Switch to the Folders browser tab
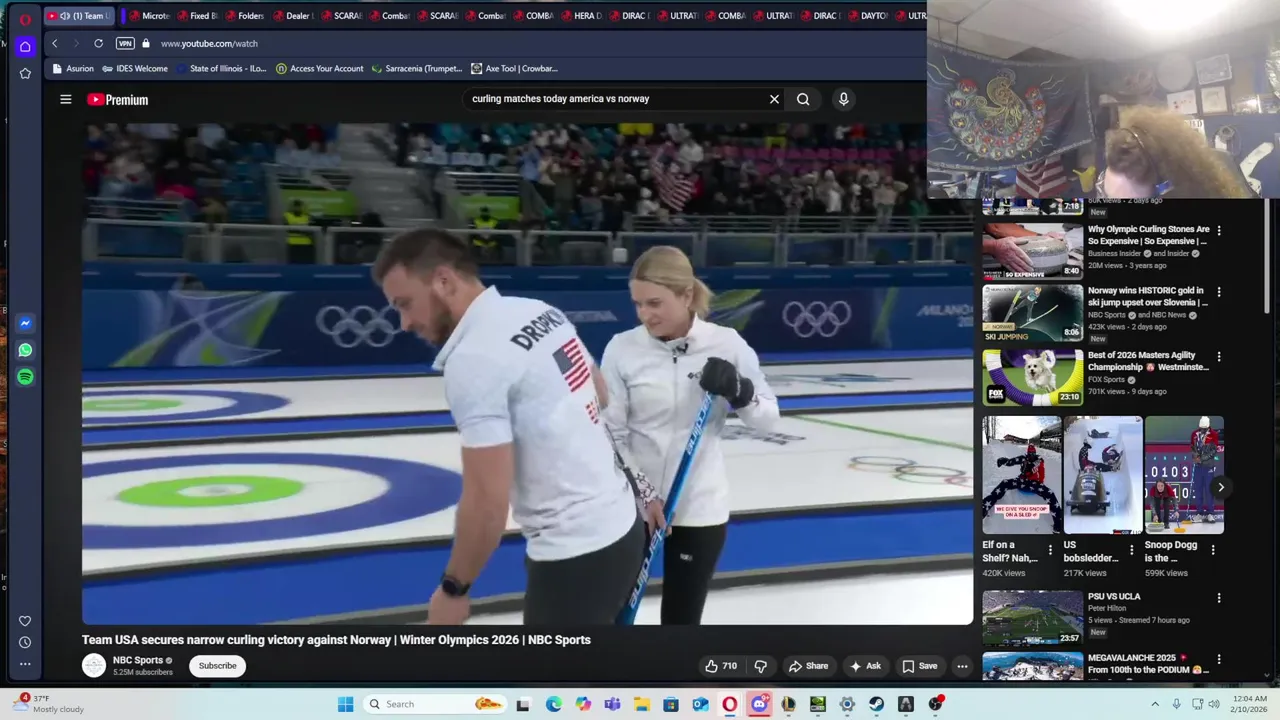This screenshot has height=720, width=1280. pos(244,16)
